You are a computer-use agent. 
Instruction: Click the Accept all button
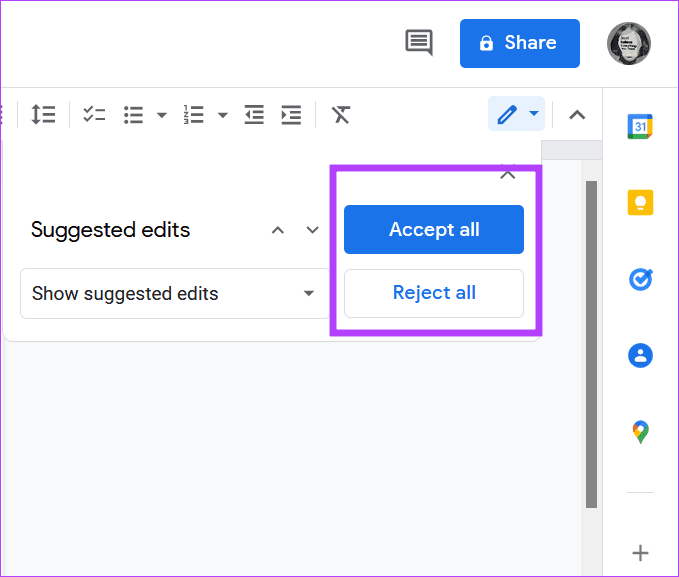434,230
